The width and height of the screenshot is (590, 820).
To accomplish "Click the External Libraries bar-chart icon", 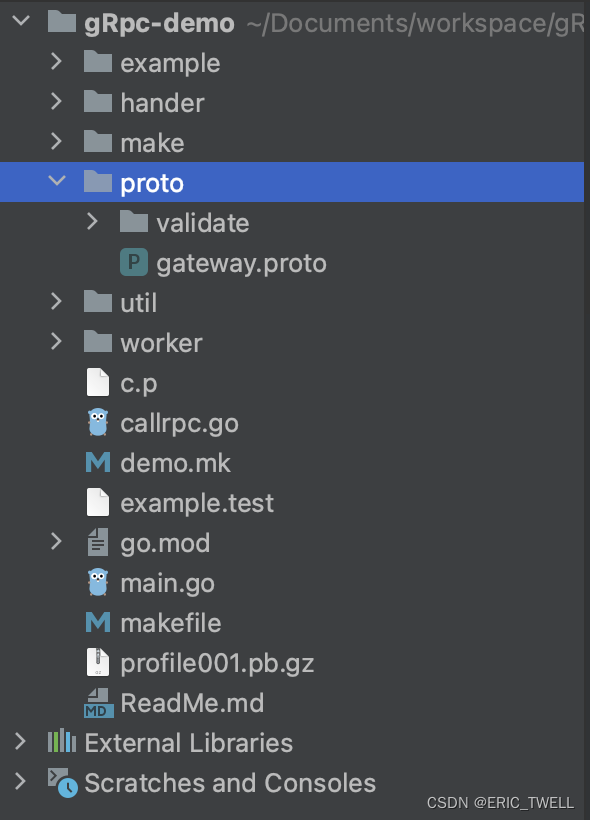I will (x=62, y=741).
